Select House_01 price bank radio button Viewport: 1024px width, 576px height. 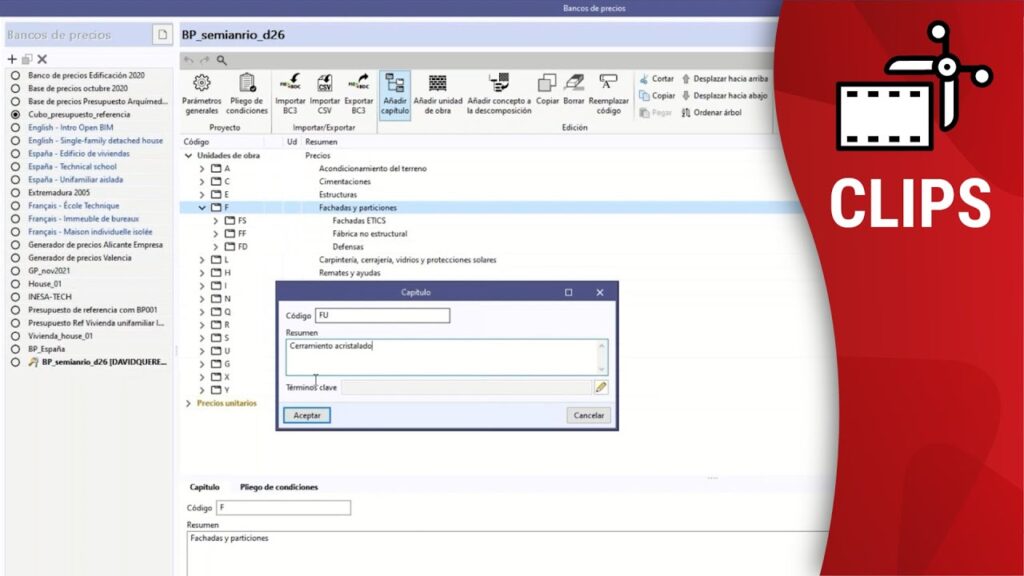[15, 284]
